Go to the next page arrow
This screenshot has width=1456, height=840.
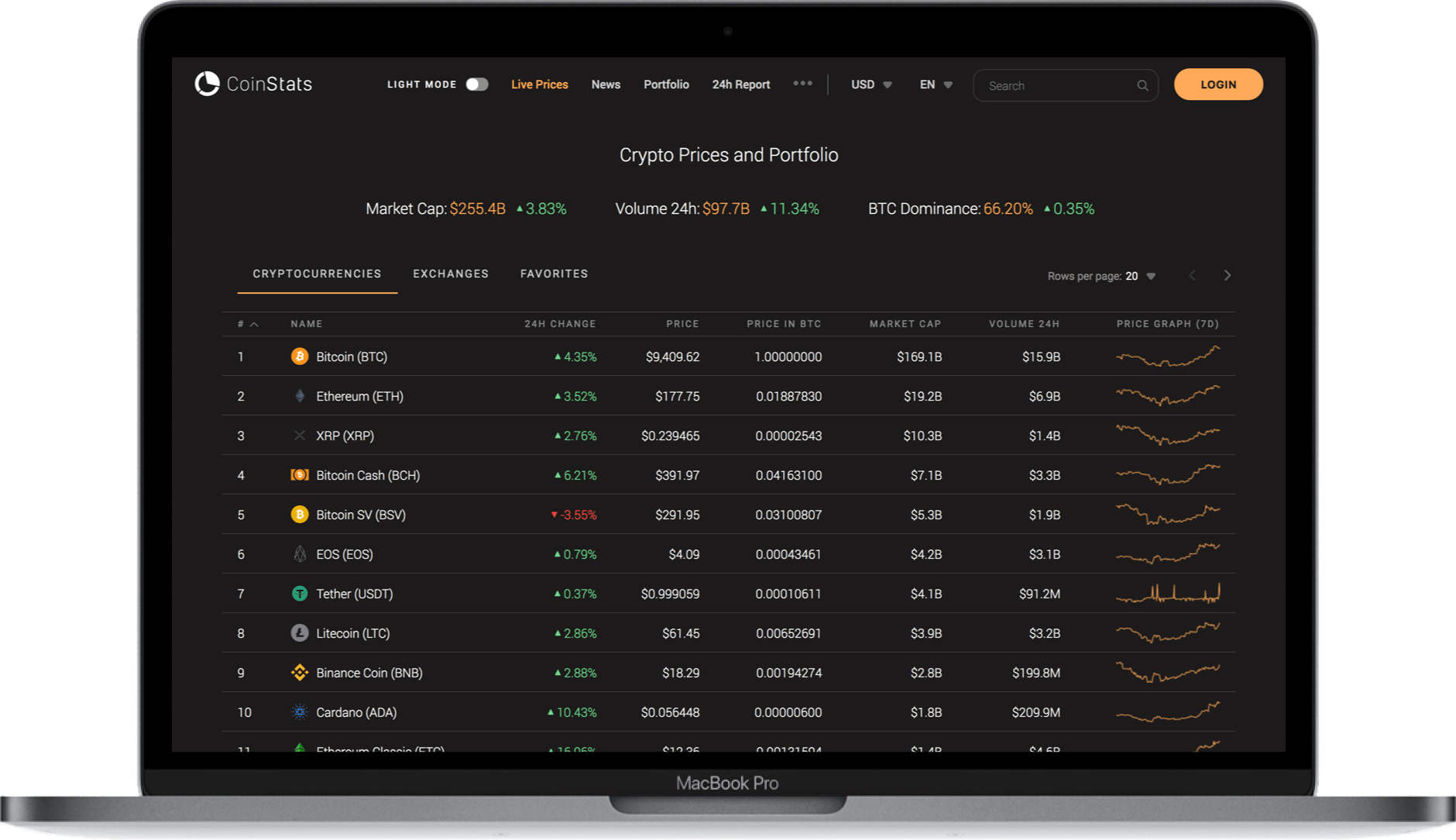[1227, 275]
